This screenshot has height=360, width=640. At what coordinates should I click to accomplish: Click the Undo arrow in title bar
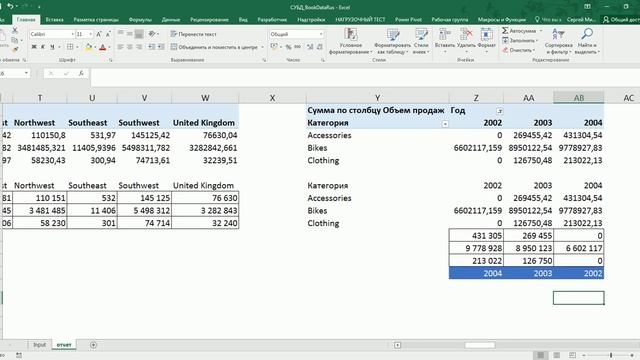tap(10, 6)
